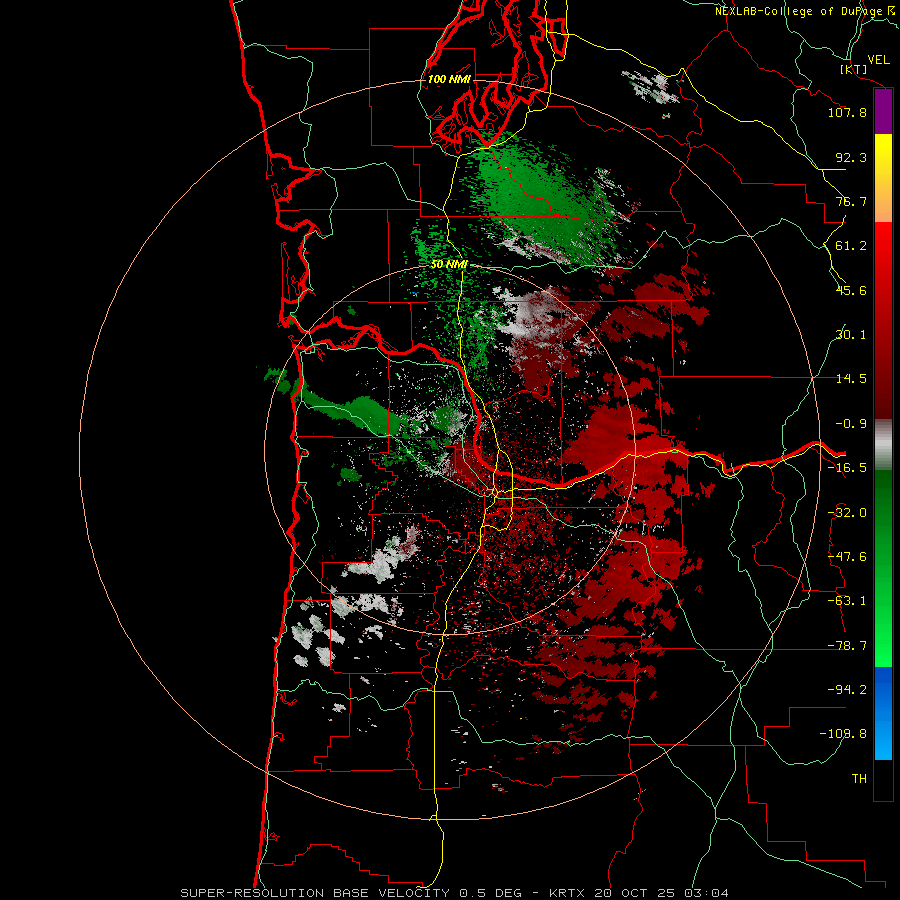Click the TH label on the legend
900x900 pixels.
(x=859, y=779)
